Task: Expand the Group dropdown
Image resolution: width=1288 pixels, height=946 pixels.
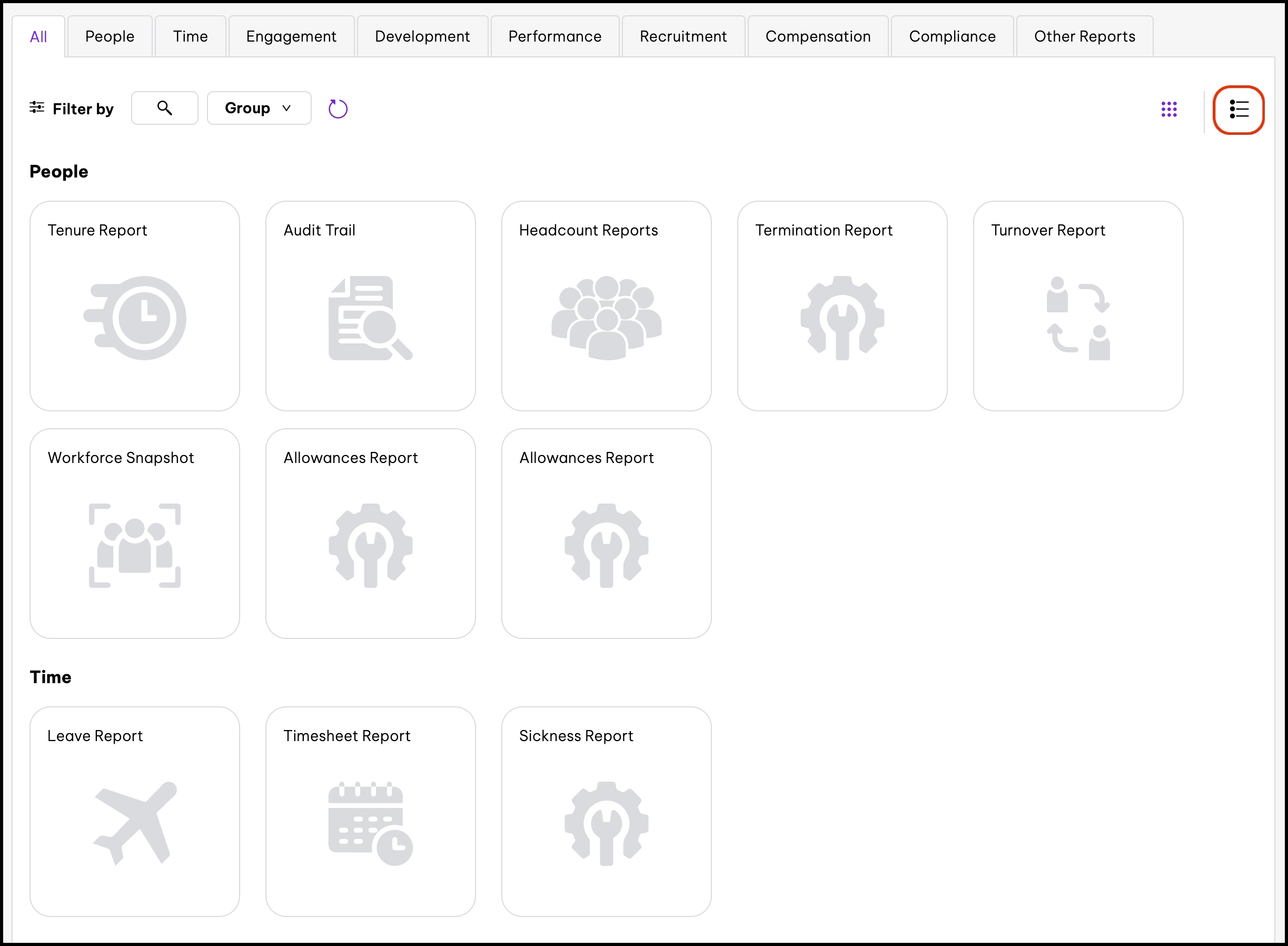Action: [259, 108]
